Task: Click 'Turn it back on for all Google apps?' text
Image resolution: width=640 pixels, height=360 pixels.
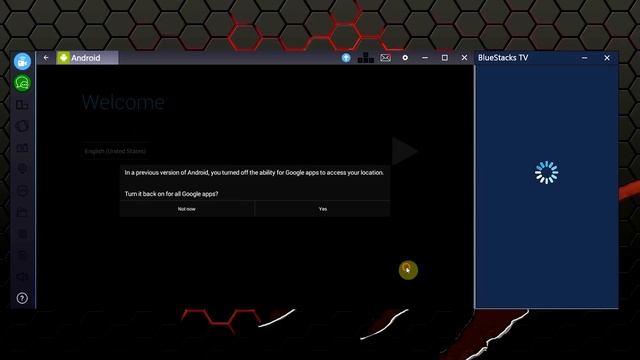Action: pos(171,194)
